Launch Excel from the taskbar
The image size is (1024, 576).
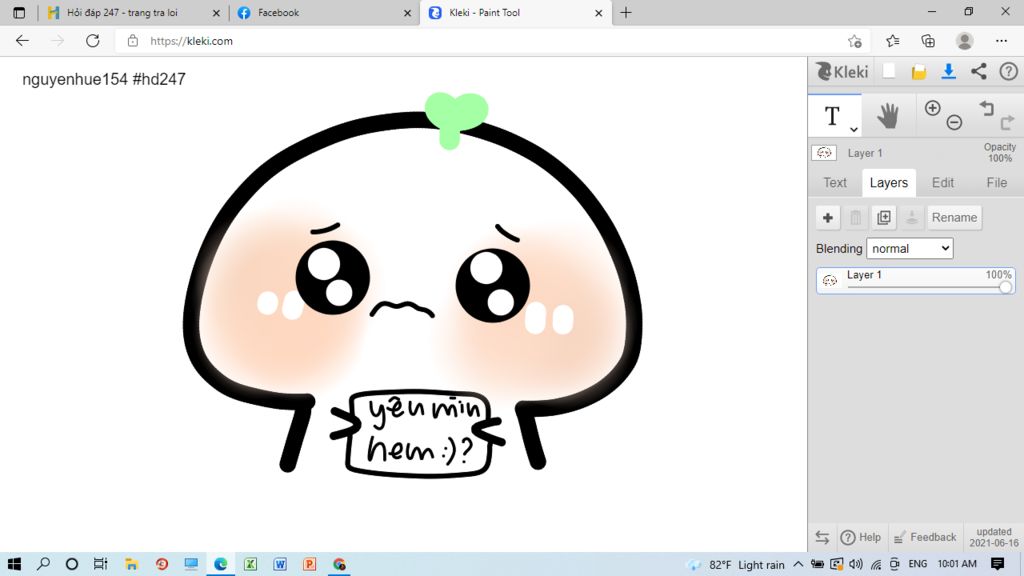(x=250, y=564)
